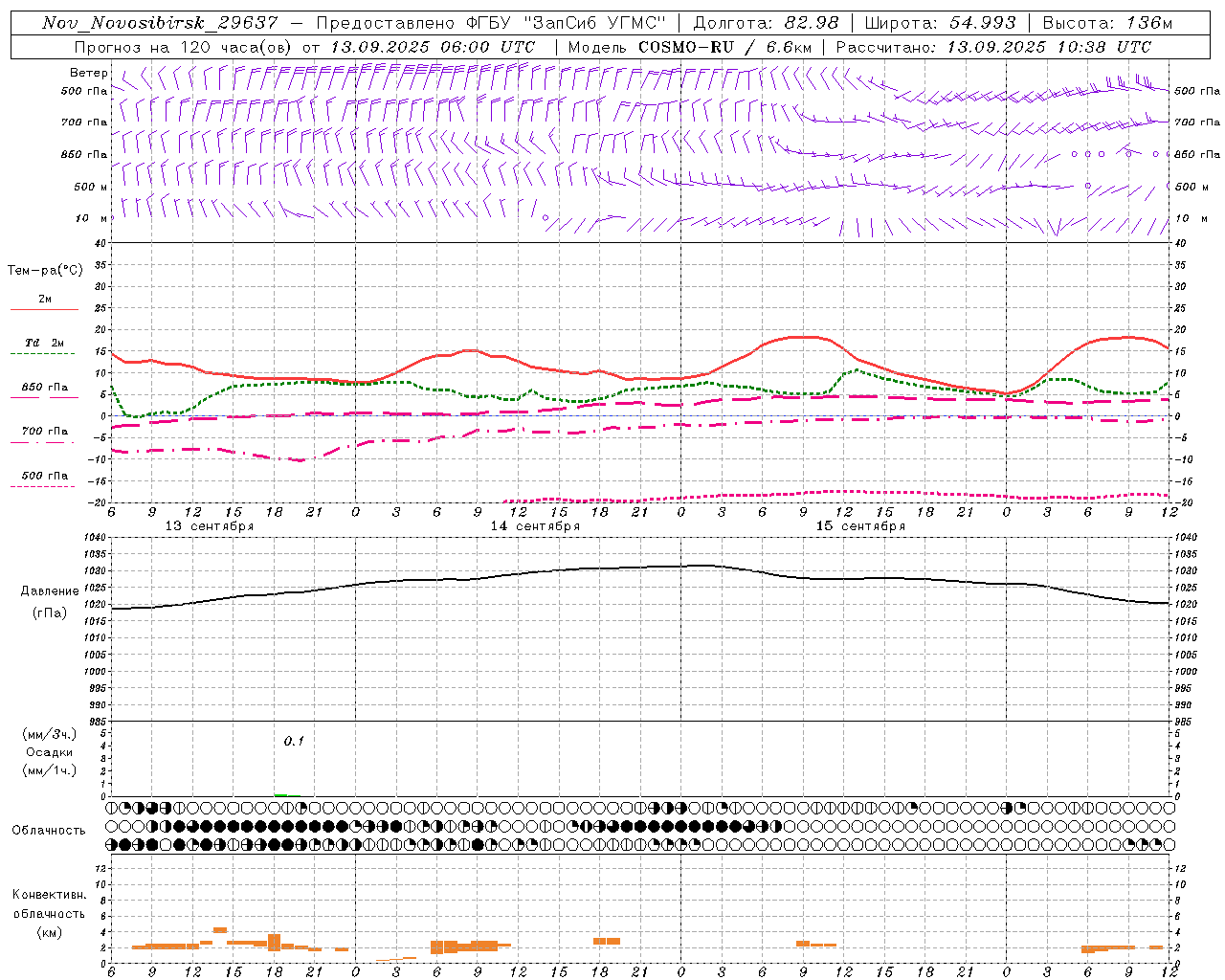Click the '15 сентября' date label
The width and height of the screenshot is (1225, 980).
(x=860, y=526)
